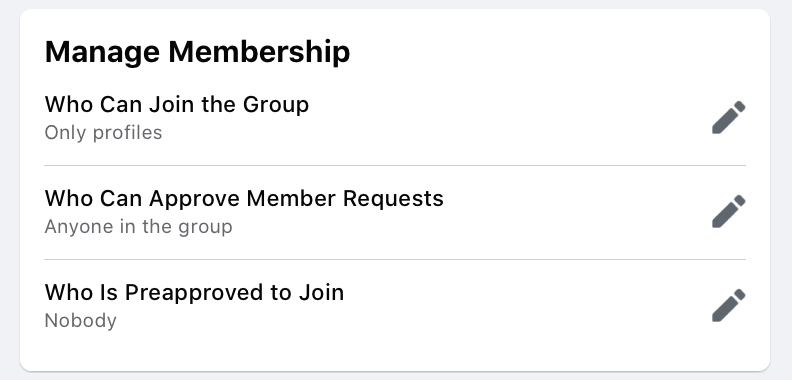
Task: Click the Who Can Join the Group title
Action: (x=177, y=105)
